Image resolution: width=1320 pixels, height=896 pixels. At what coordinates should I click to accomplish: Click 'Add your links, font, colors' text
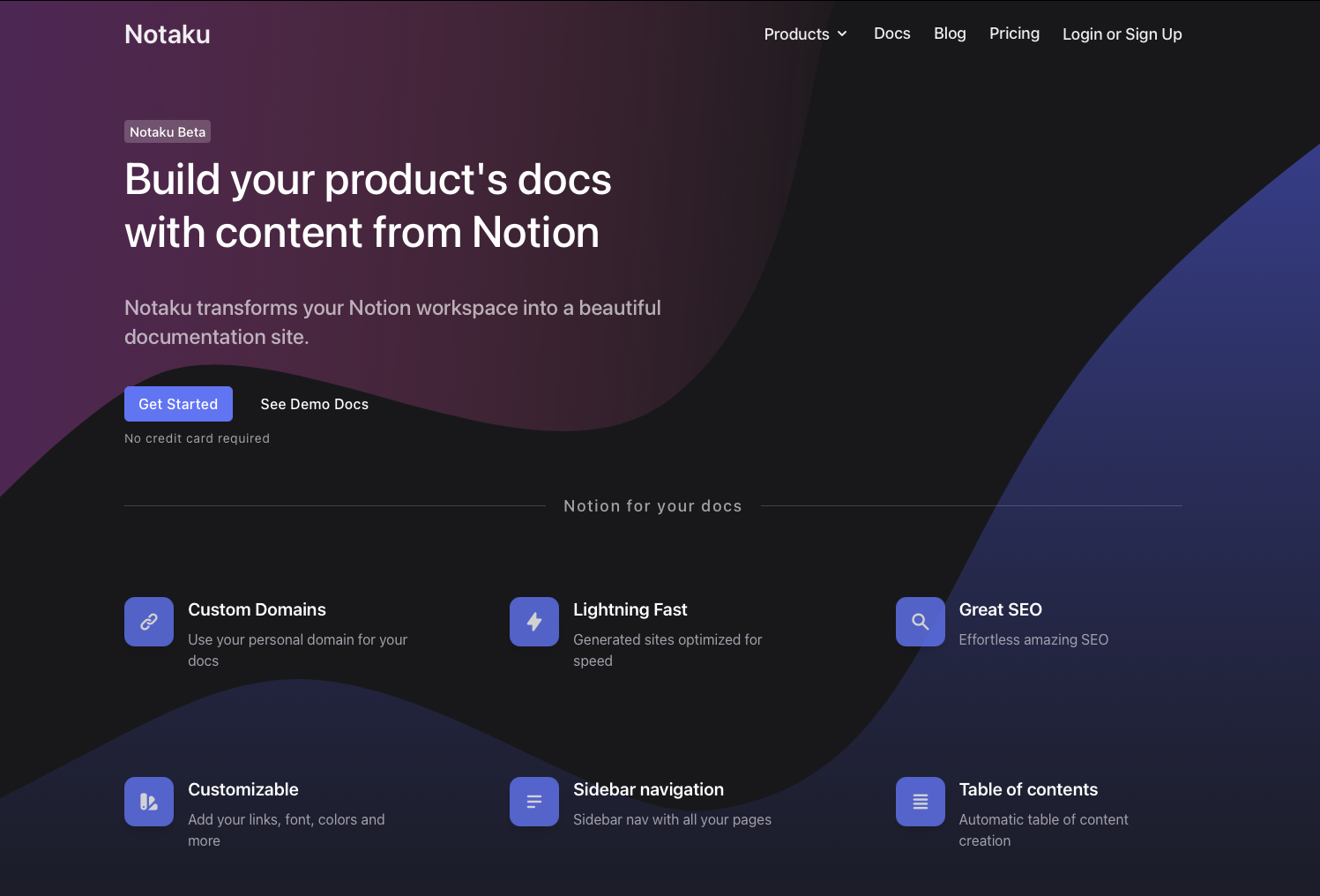[x=286, y=830]
